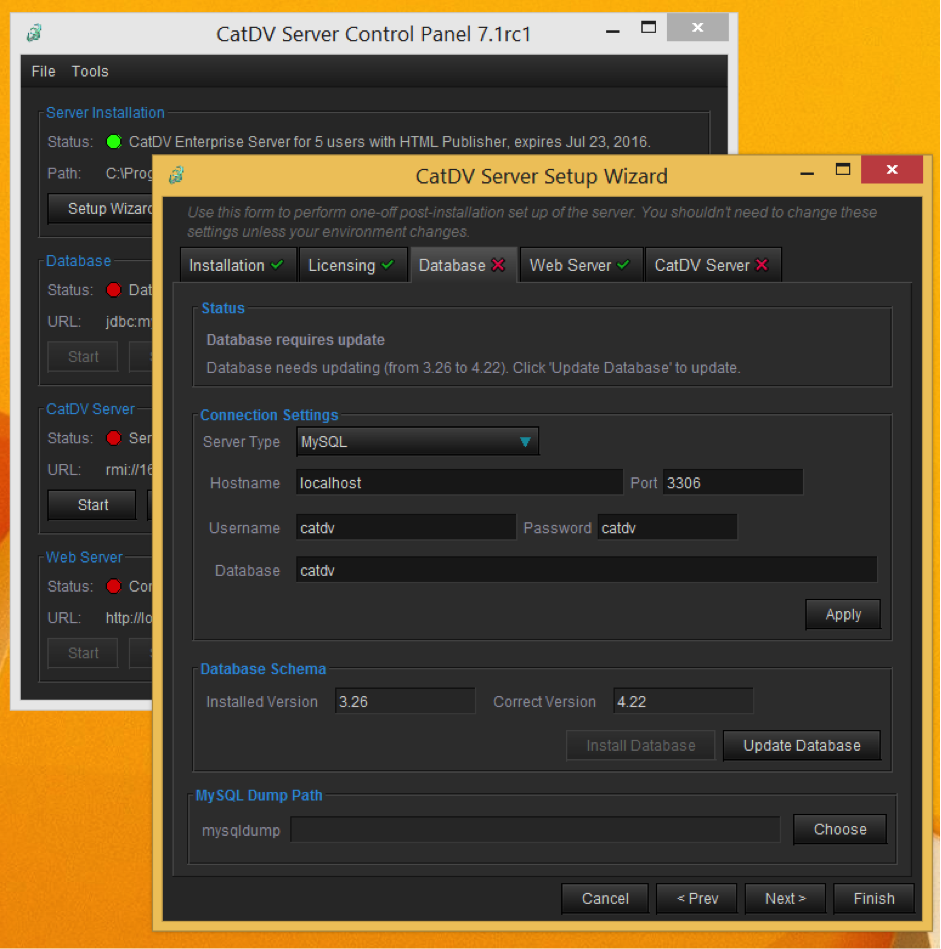Screen dimensions: 941x949
Task: Click into the Port field
Action: pyautogui.click(x=732, y=483)
